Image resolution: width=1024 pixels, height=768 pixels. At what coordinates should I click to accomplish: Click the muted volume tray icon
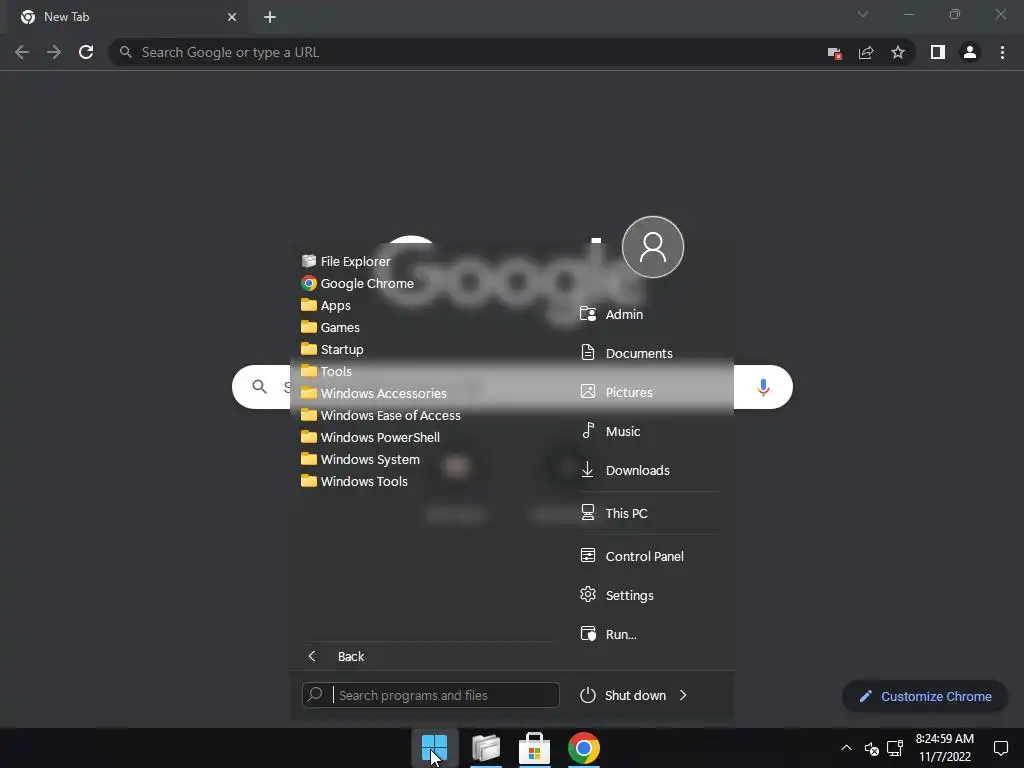click(871, 748)
